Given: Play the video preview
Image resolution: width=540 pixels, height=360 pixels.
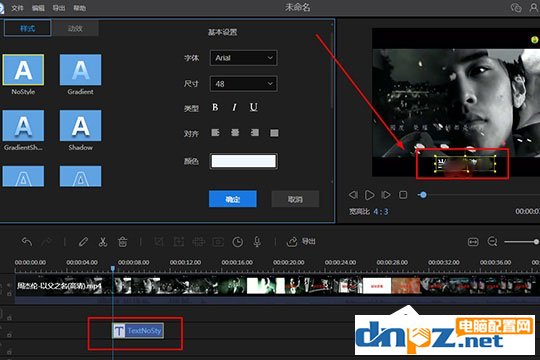Looking at the screenshot, I should click(370, 195).
